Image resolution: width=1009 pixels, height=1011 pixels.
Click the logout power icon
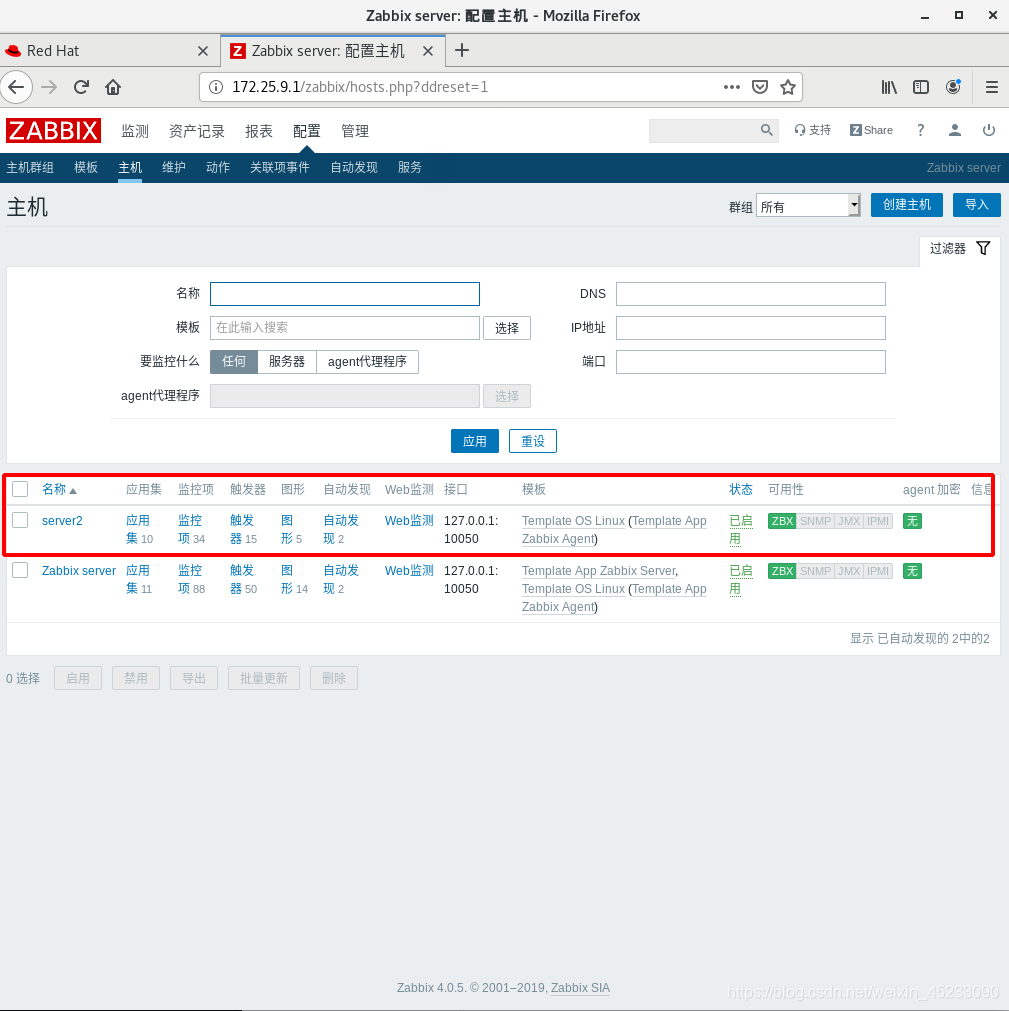click(x=988, y=130)
